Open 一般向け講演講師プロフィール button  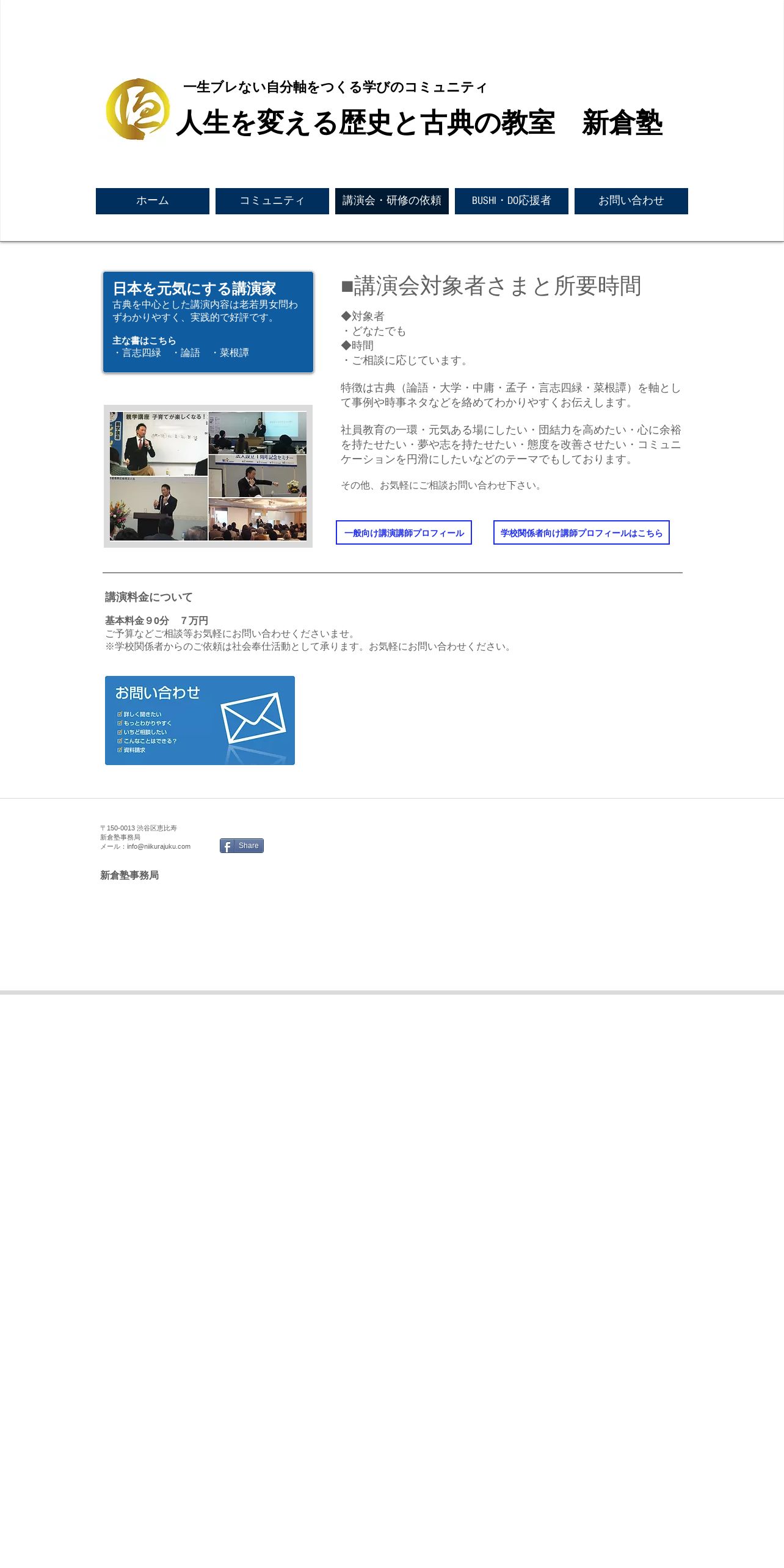pos(404,532)
